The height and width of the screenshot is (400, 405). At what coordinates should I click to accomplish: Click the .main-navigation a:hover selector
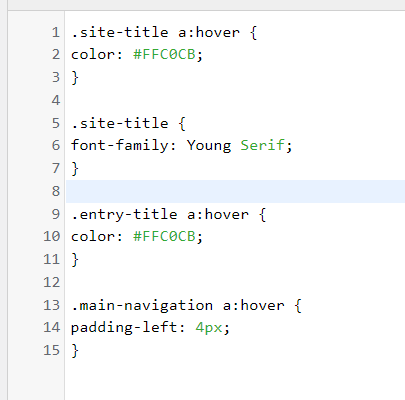pyautogui.click(x=178, y=305)
